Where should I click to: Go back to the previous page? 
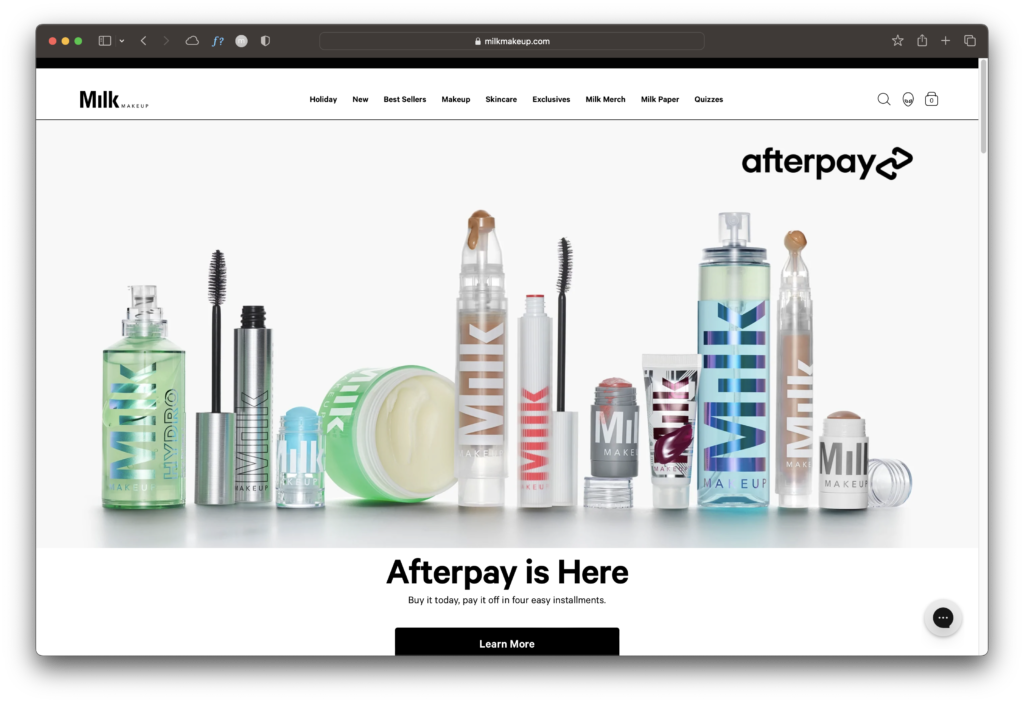143,41
